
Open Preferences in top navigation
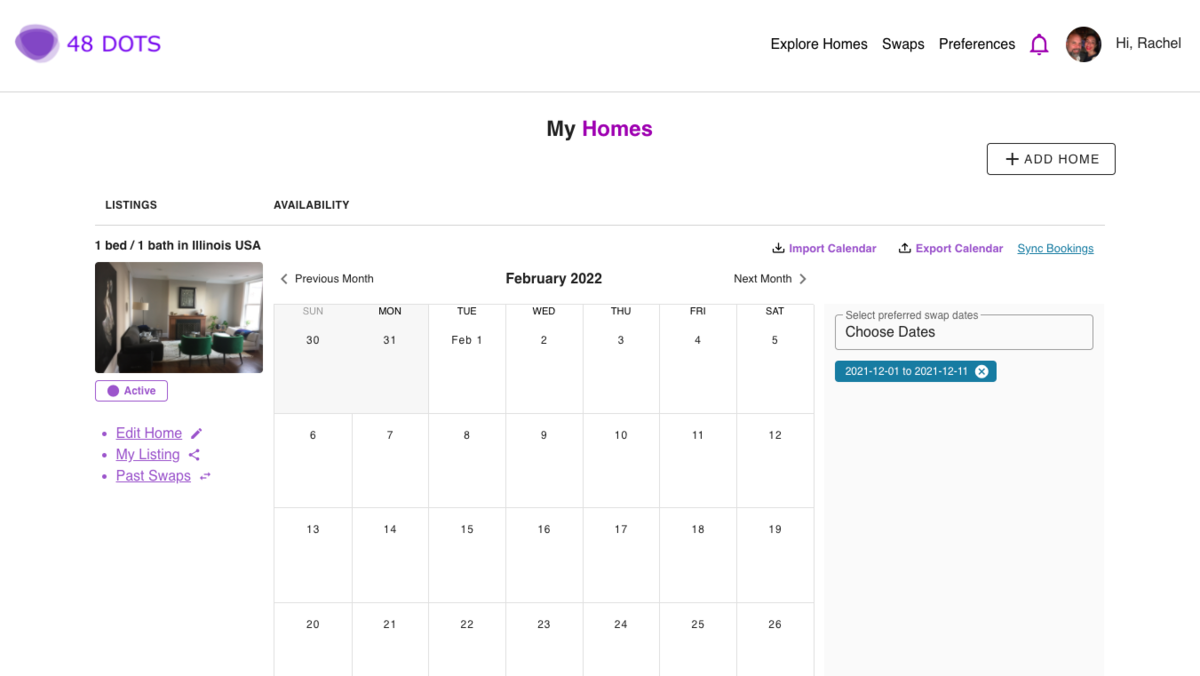977,44
